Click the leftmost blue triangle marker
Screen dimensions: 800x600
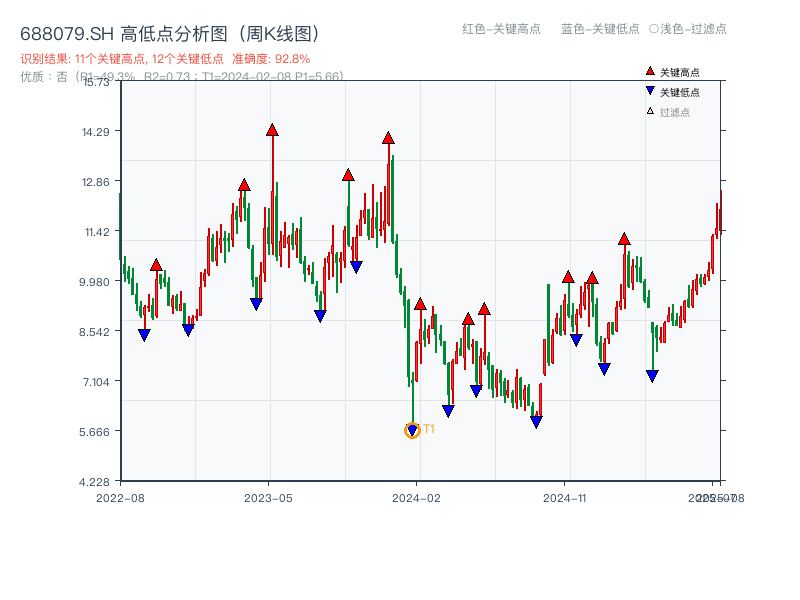point(142,333)
